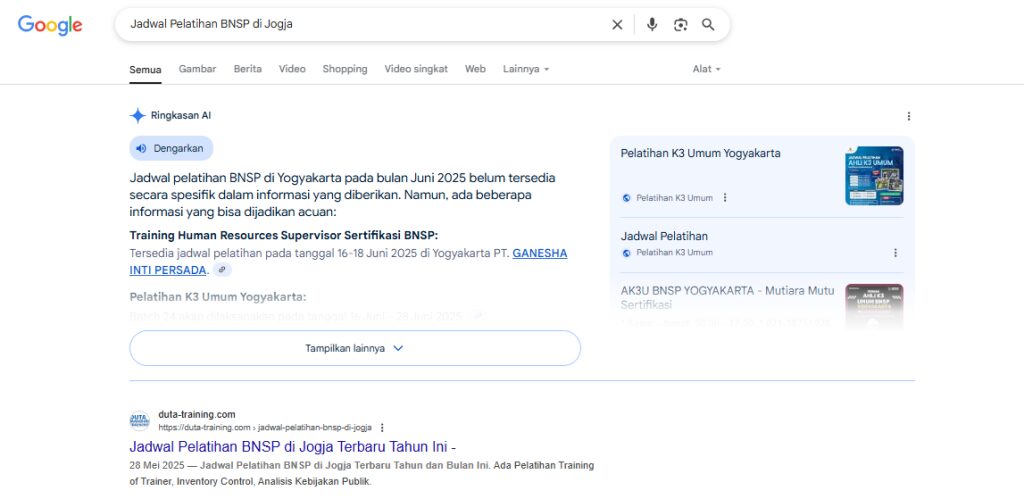The height and width of the screenshot is (499, 1024).
Task: Open AI summary three-dot options menu
Action: pyautogui.click(x=908, y=116)
